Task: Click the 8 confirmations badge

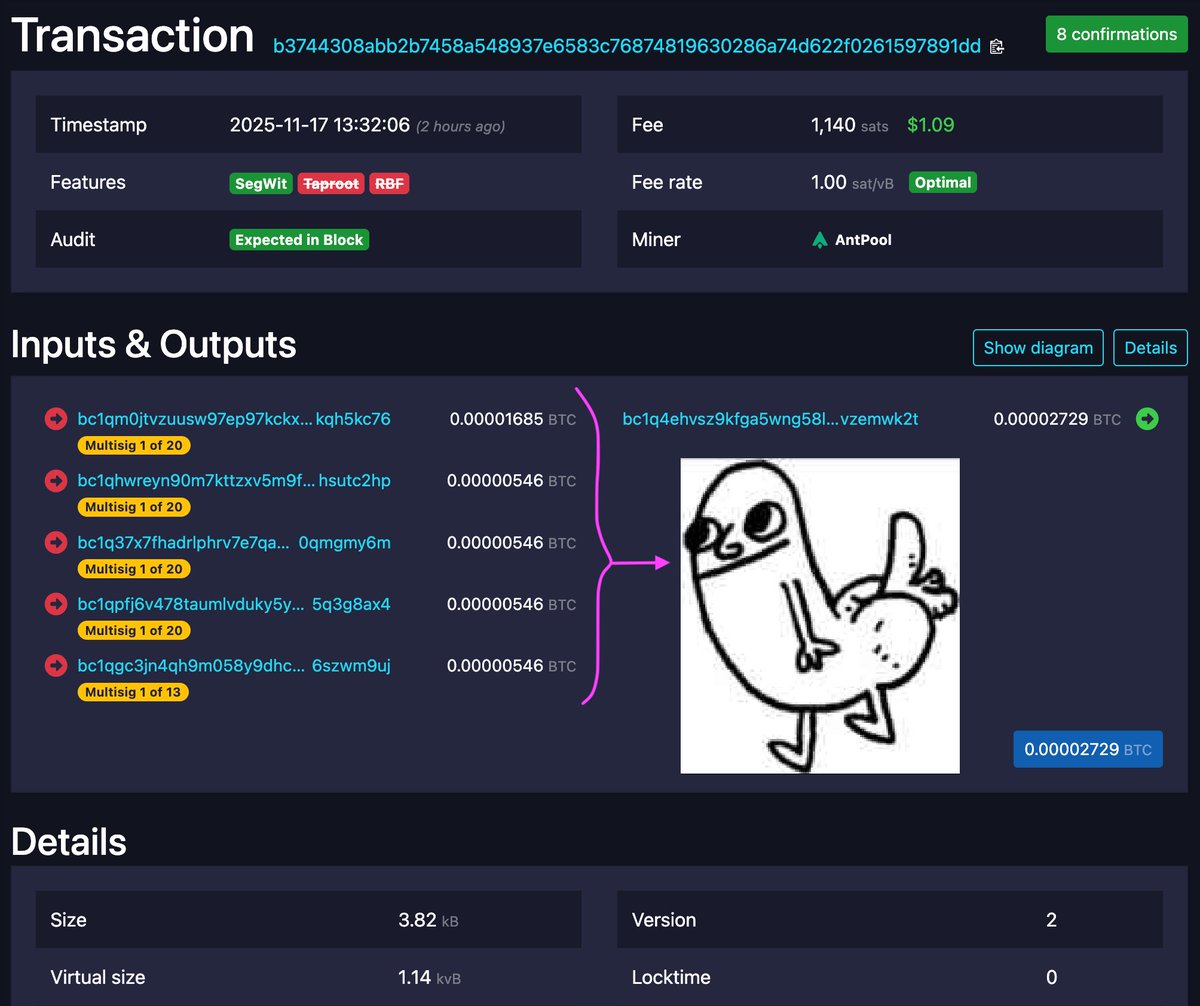Action: tap(1117, 34)
